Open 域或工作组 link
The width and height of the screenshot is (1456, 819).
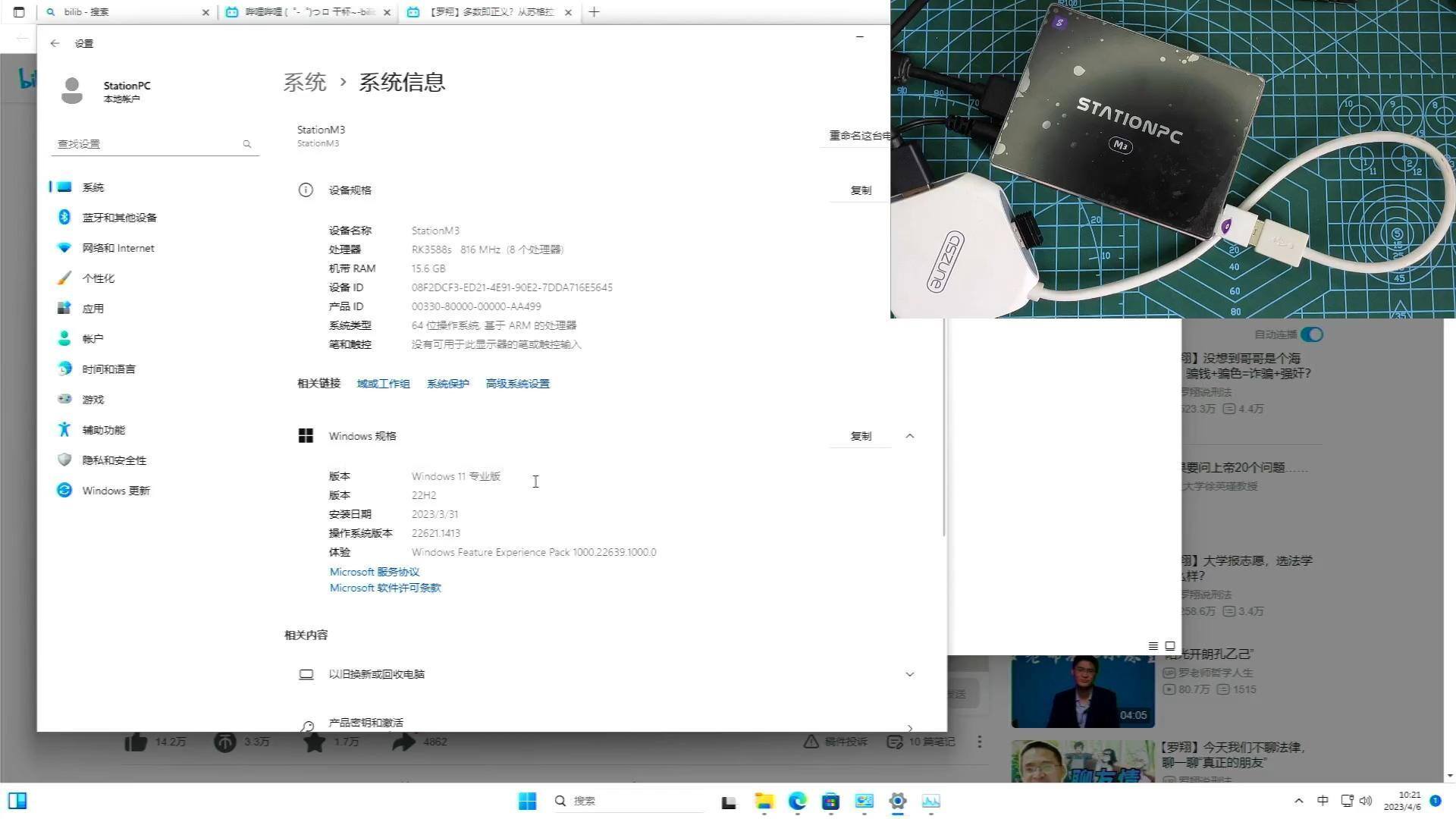(x=383, y=384)
